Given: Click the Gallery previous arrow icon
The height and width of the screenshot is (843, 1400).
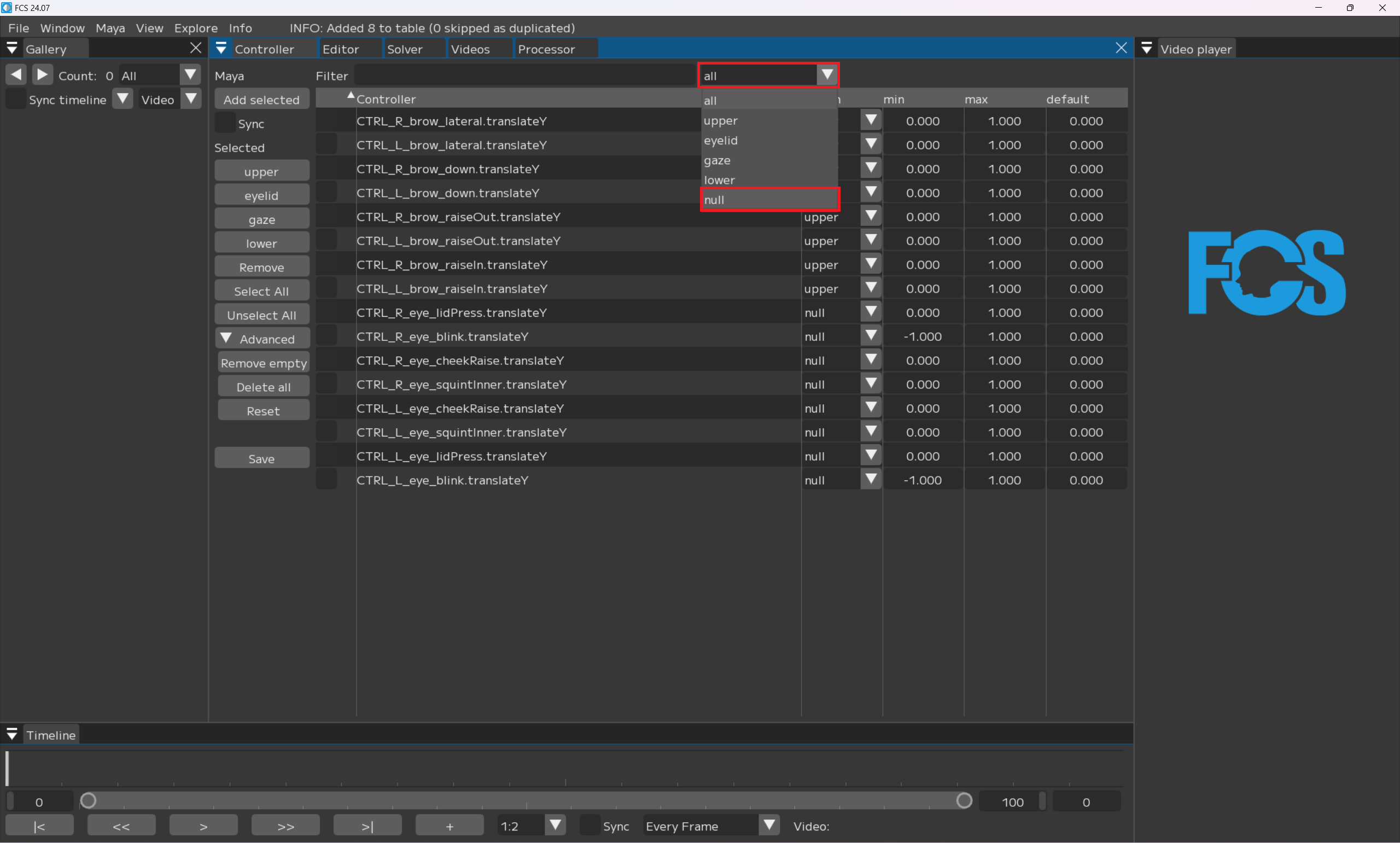Looking at the screenshot, I should point(16,75).
